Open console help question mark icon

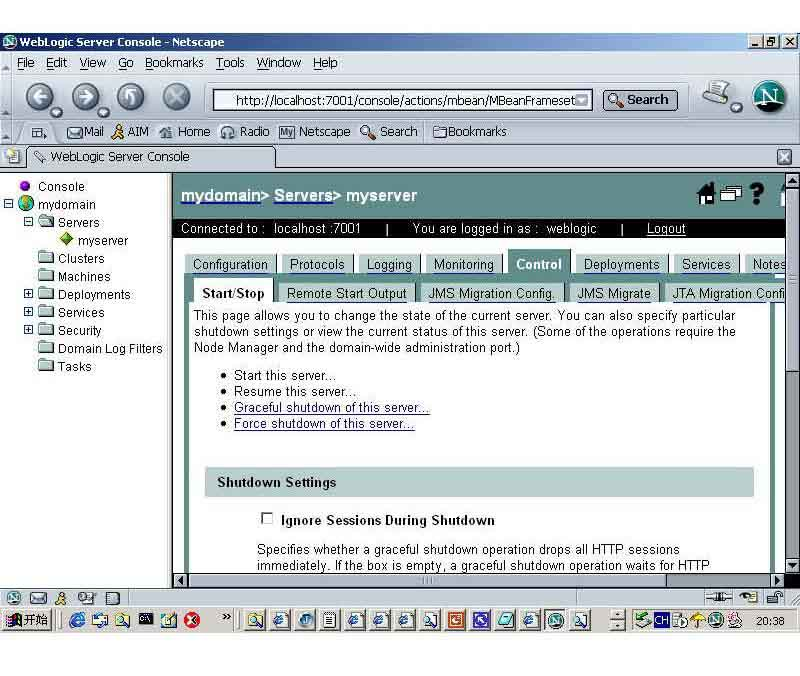coord(757,194)
